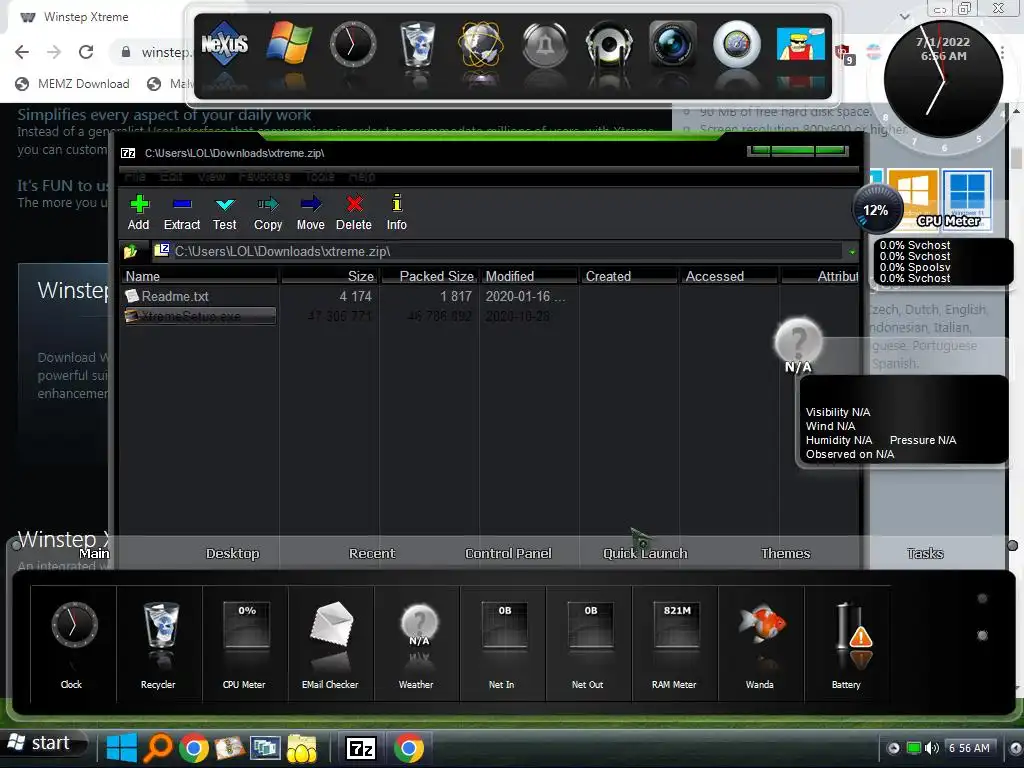The height and width of the screenshot is (768, 1024).
Task: Select the XtremeSetup.exe file row
Action: [200, 316]
